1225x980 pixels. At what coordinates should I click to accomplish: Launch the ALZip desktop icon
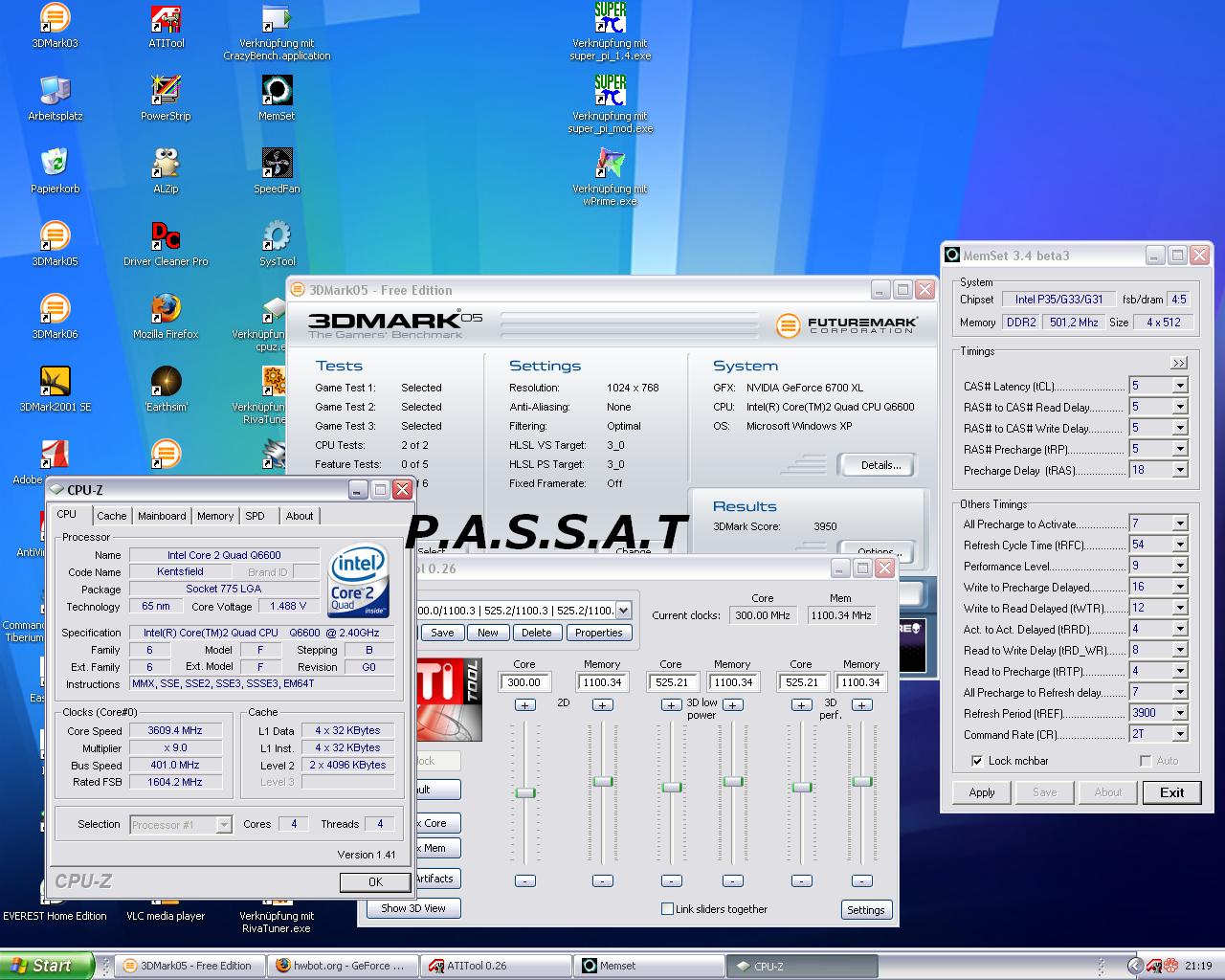tap(166, 170)
